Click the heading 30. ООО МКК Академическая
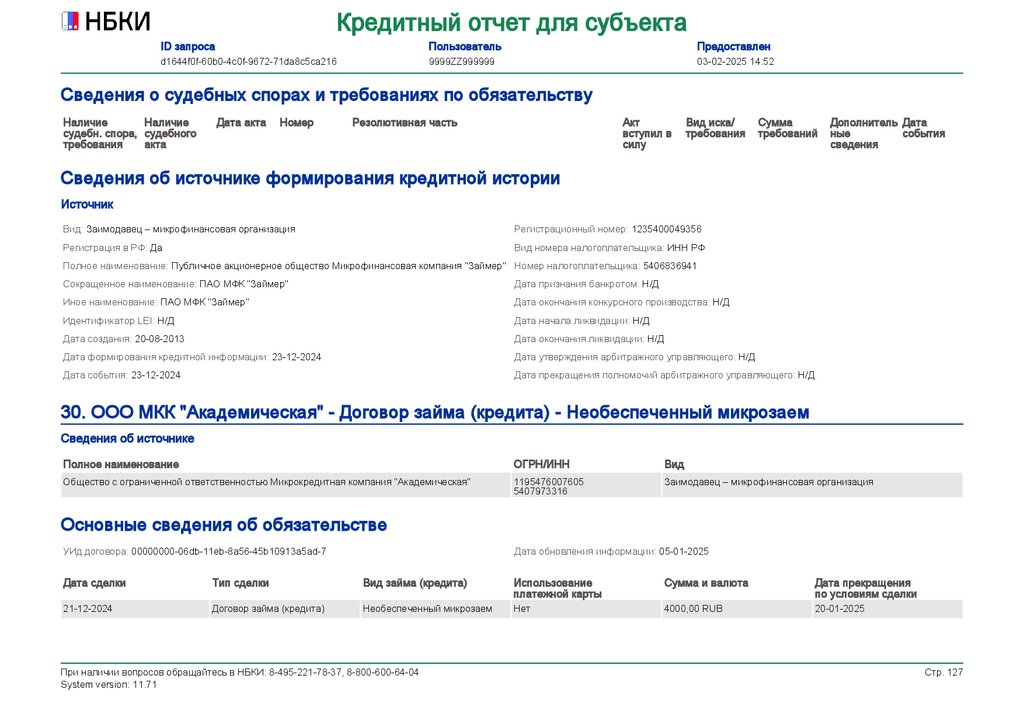The height and width of the screenshot is (724, 1024). point(435,413)
